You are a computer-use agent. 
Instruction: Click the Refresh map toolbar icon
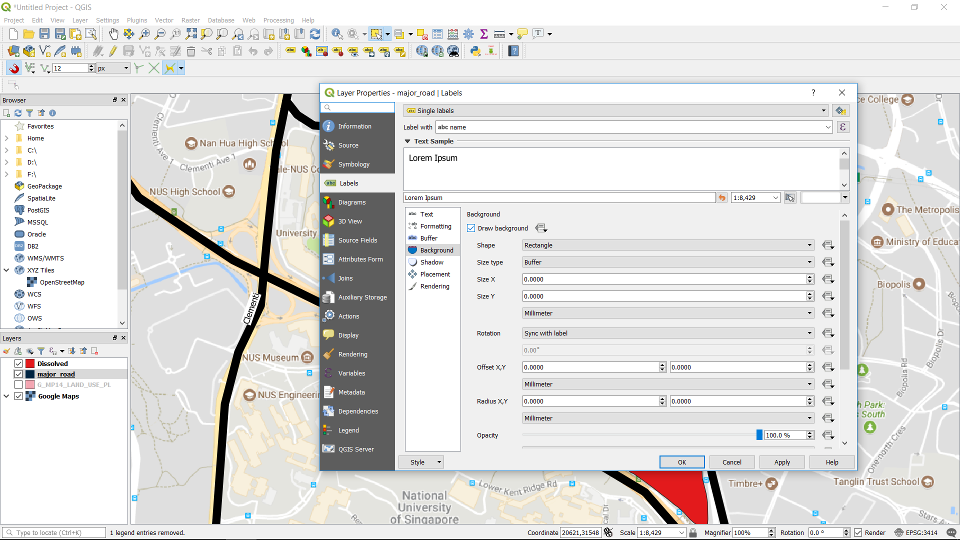click(x=315, y=34)
